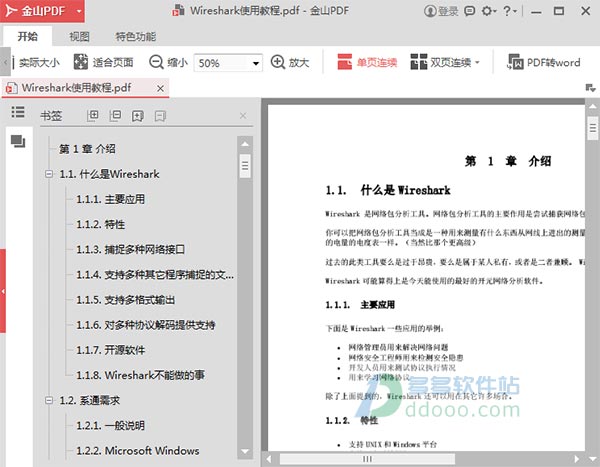Image resolution: width=600 pixels, height=467 pixels.
Task: Click horizontal scroll right arrow
Action: coord(577,459)
